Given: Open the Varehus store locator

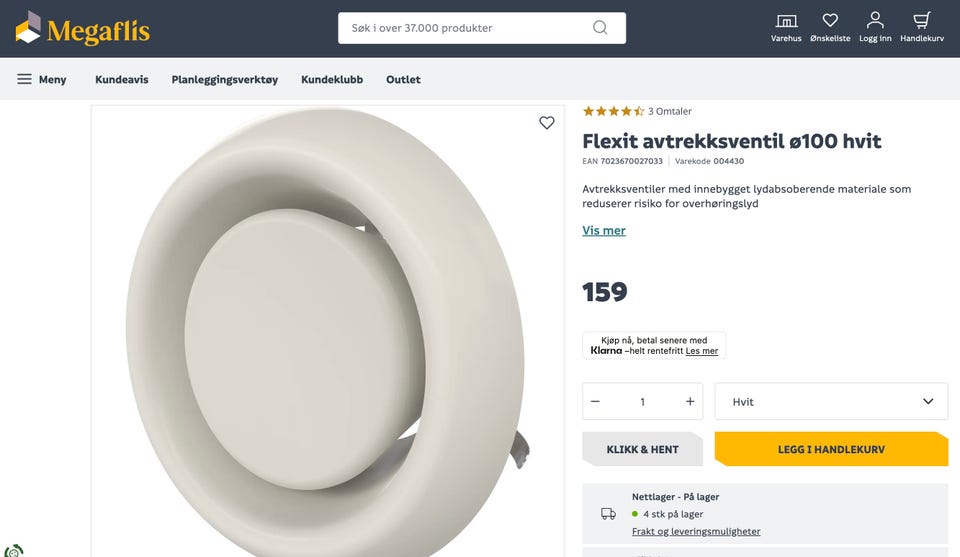Looking at the screenshot, I should [x=786, y=27].
